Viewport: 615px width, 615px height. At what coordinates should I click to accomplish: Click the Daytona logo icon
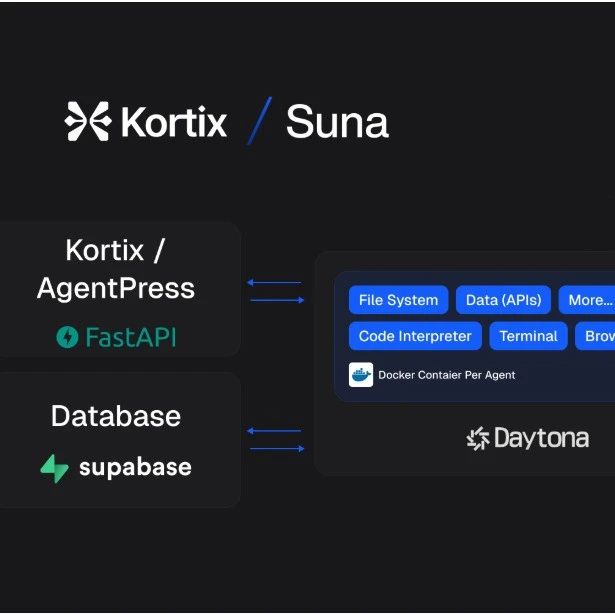click(478, 439)
